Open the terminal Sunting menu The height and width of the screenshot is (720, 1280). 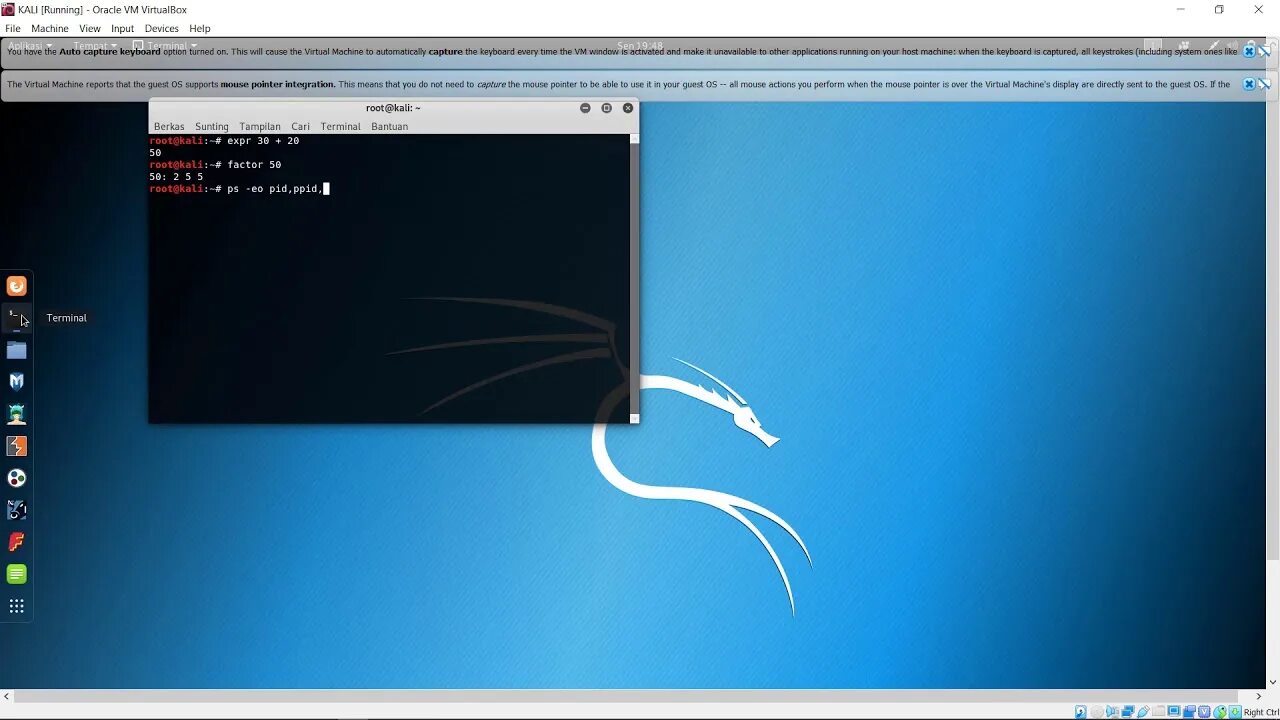click(212, 126)
